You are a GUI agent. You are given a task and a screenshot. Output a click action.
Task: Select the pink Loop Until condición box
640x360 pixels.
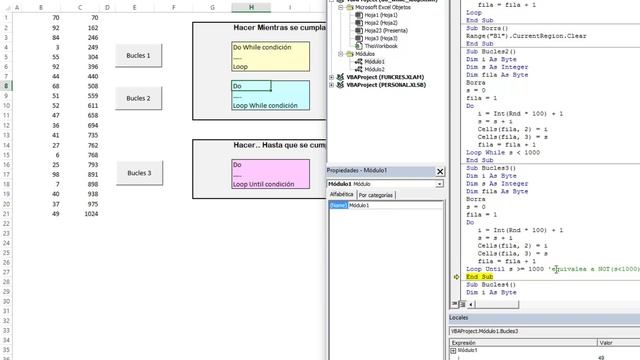tap(270, 174)
